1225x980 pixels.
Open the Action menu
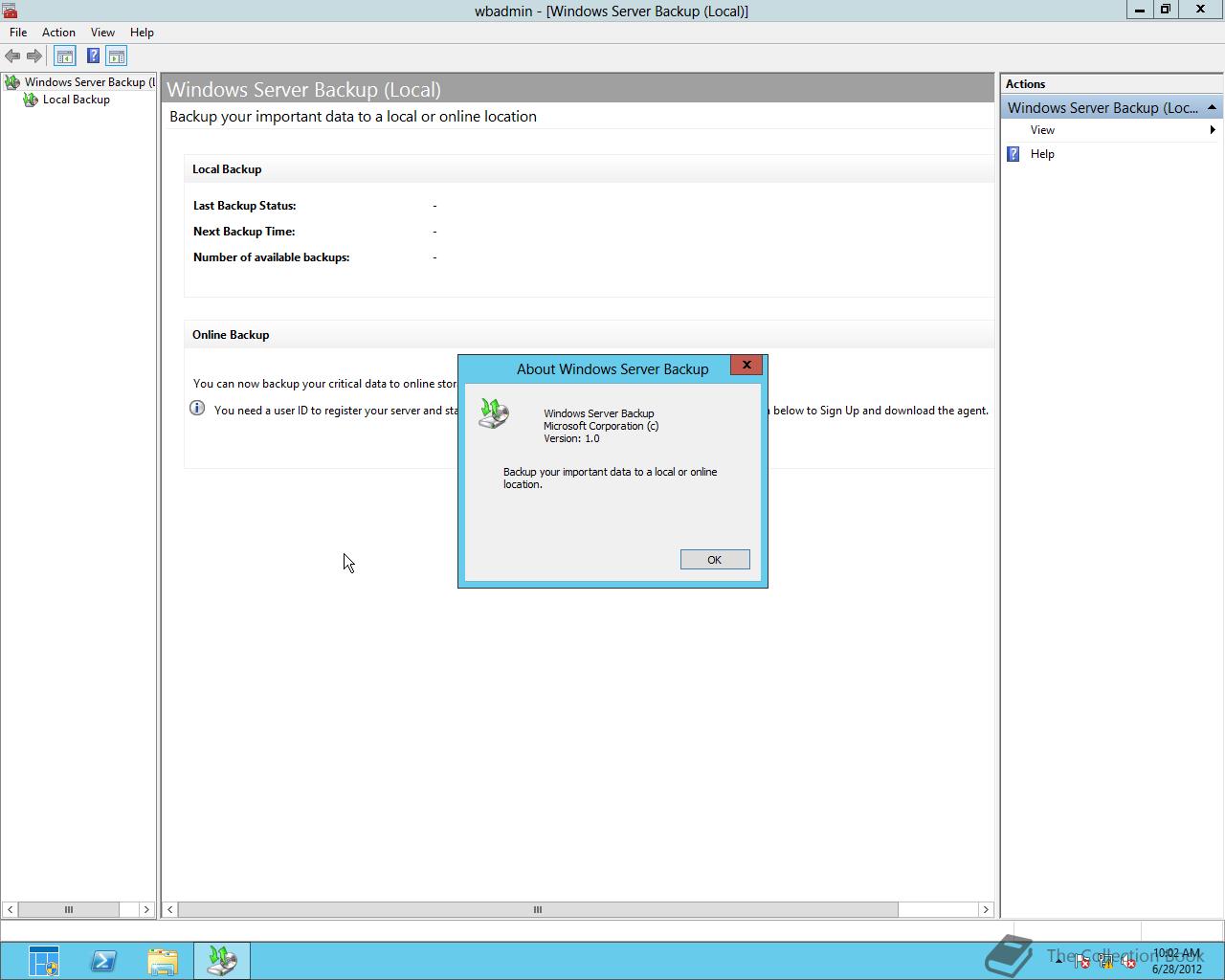[58, 33]
